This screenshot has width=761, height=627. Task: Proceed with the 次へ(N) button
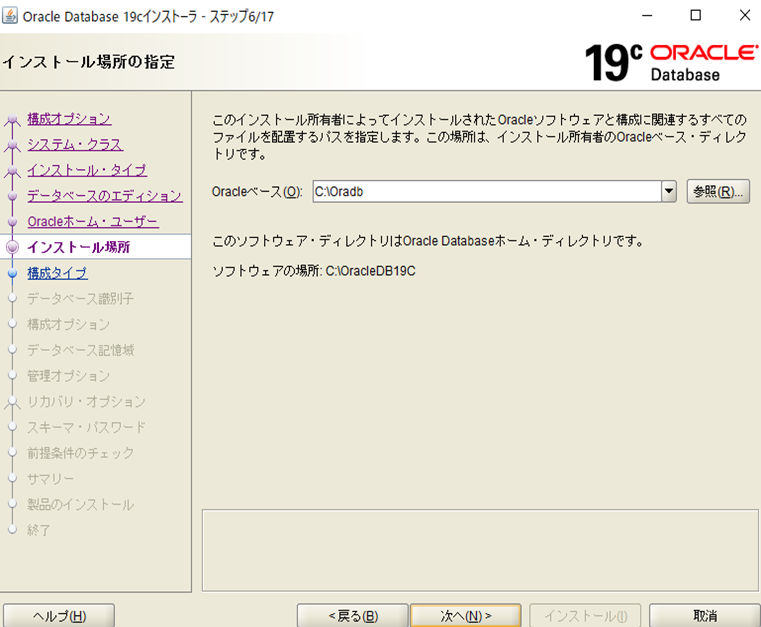click(x=466, y=616)
